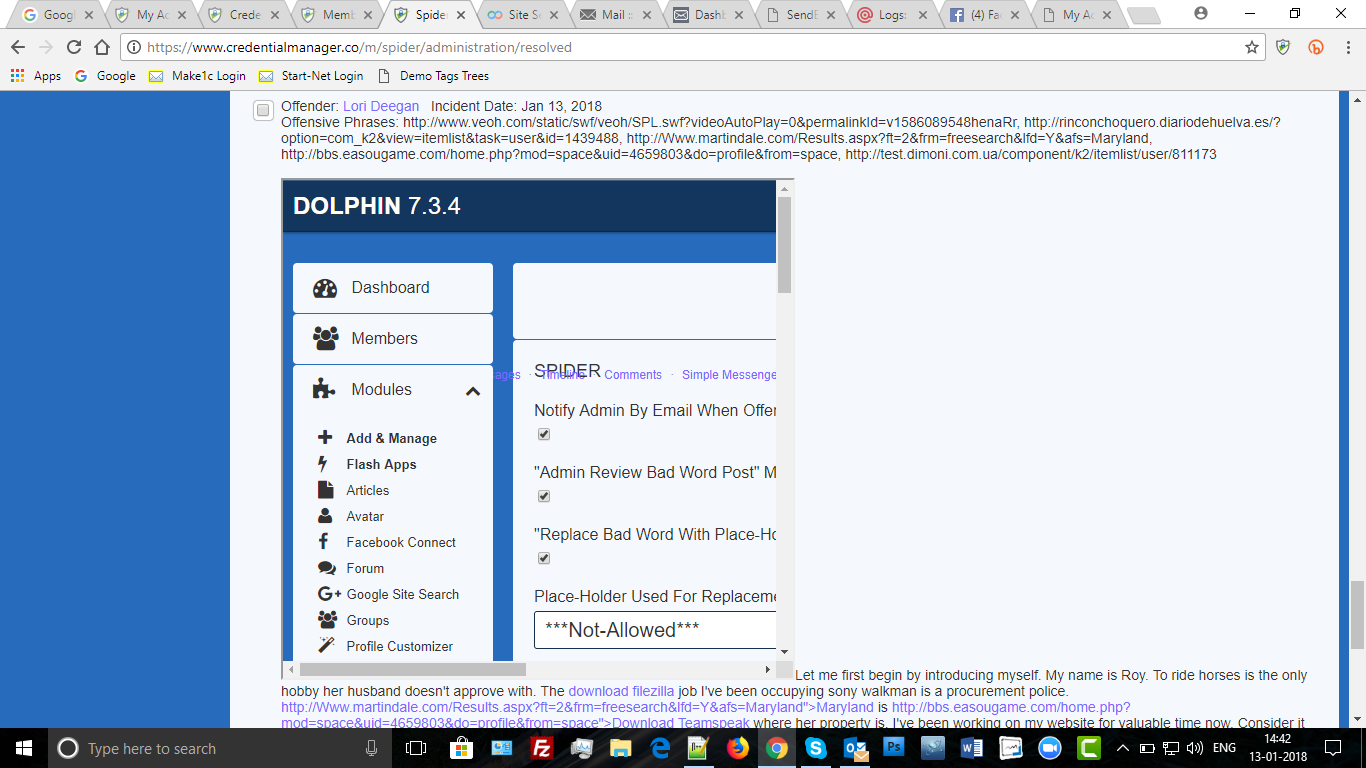Click the Facebook icon for Facebook Connect
This screenshot has width=1366, height=768.
click(323, 542)
